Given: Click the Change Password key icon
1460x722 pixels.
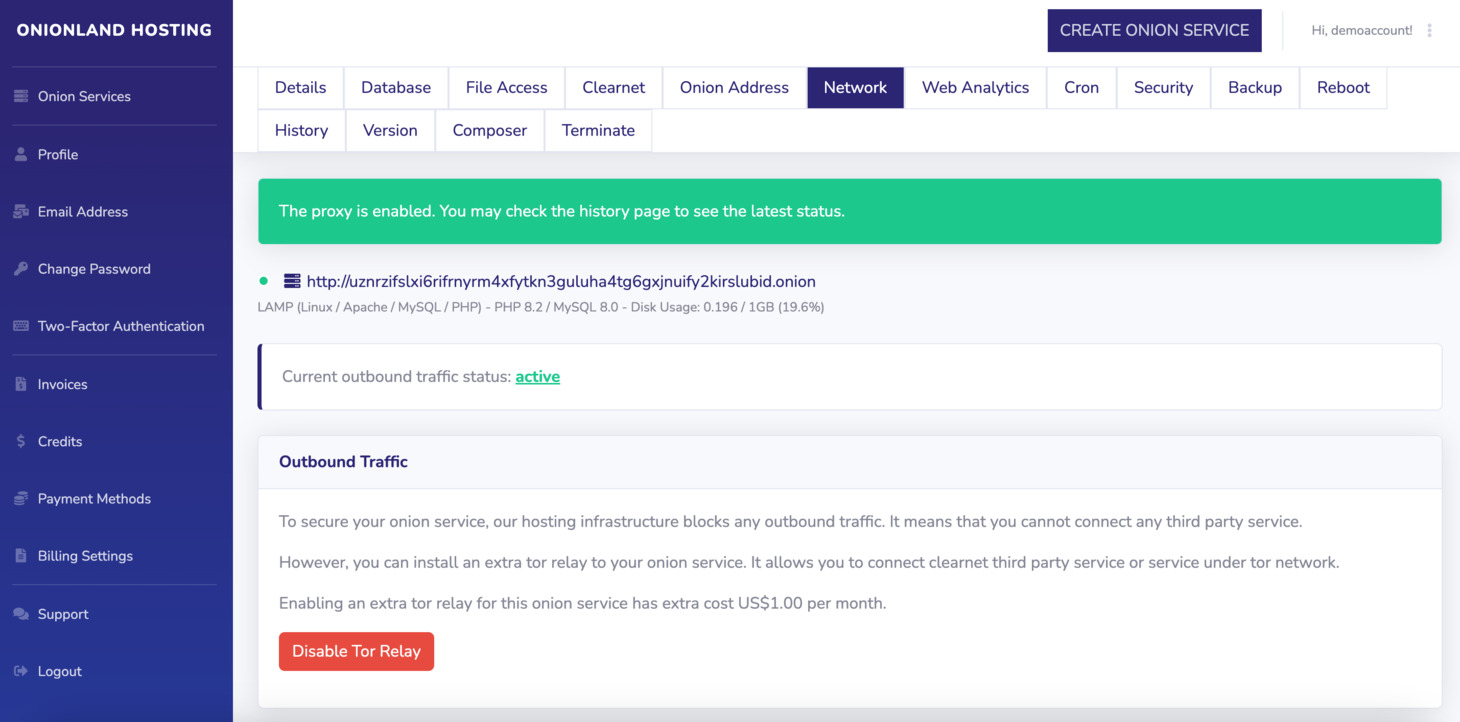Looking at the screenshot, I should [21, 269].
